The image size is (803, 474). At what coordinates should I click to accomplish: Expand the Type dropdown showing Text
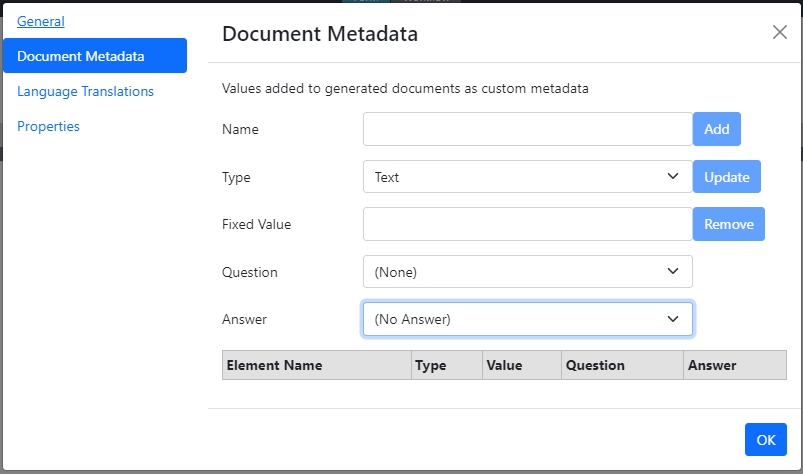point(527,177)
